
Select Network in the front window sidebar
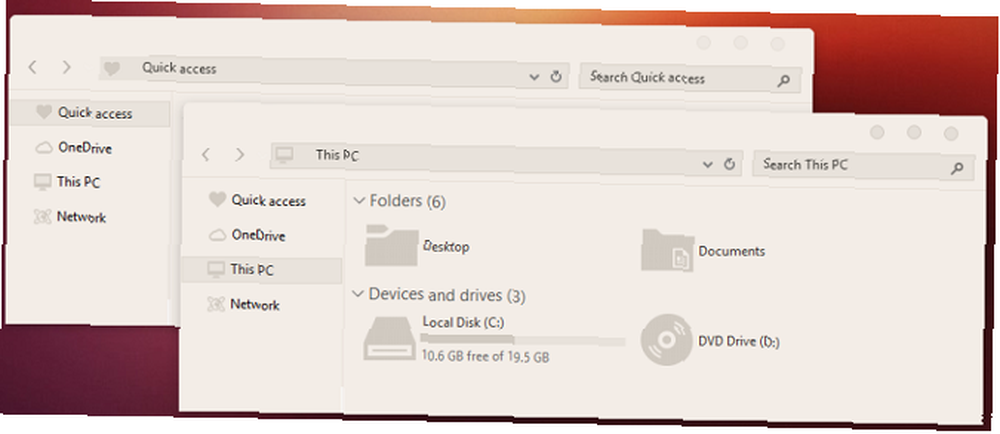(255, 305)
